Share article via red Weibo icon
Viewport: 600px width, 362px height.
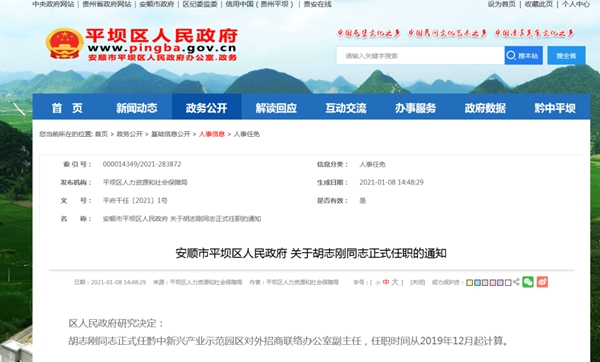tap(542, 282)
